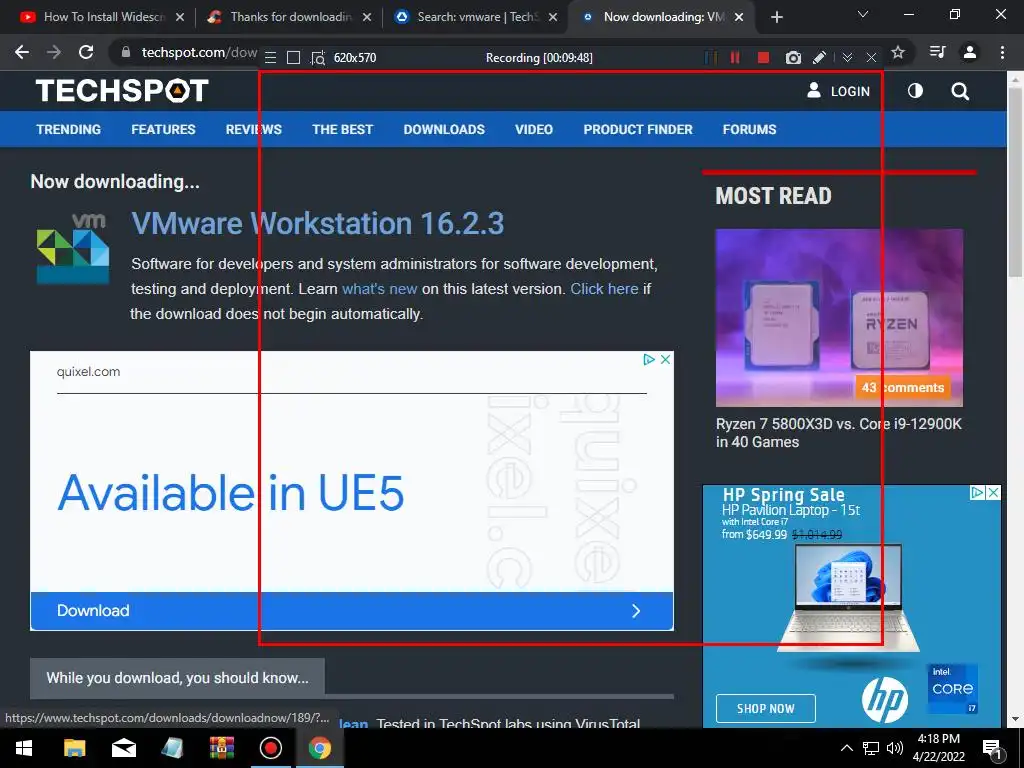Viewport: 1024px width, 768px height.
Task: Select the While you download tab
Action: coord(177,678)
